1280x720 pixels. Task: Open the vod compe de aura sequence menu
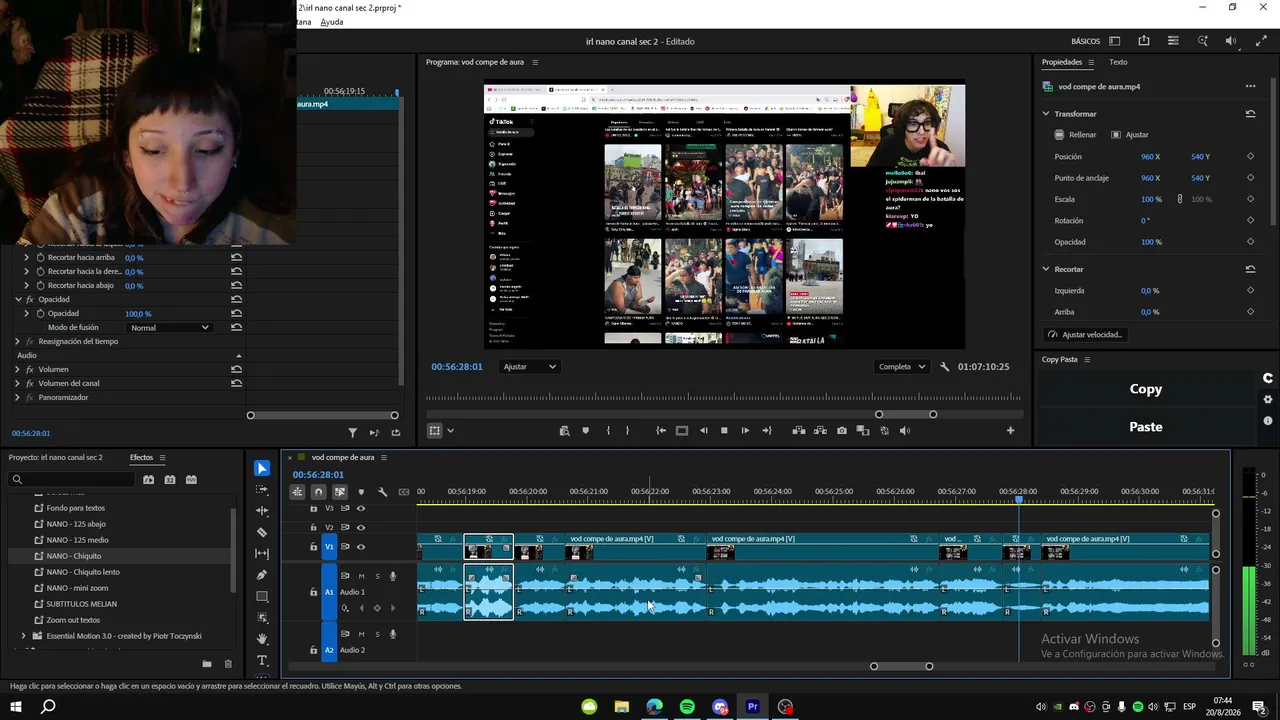[383, 458]
